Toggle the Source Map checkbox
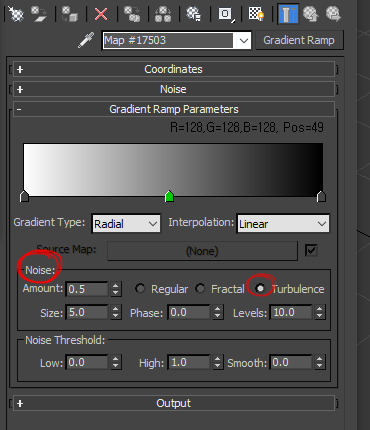Screen dimensions: 370x430 point(311,250)
